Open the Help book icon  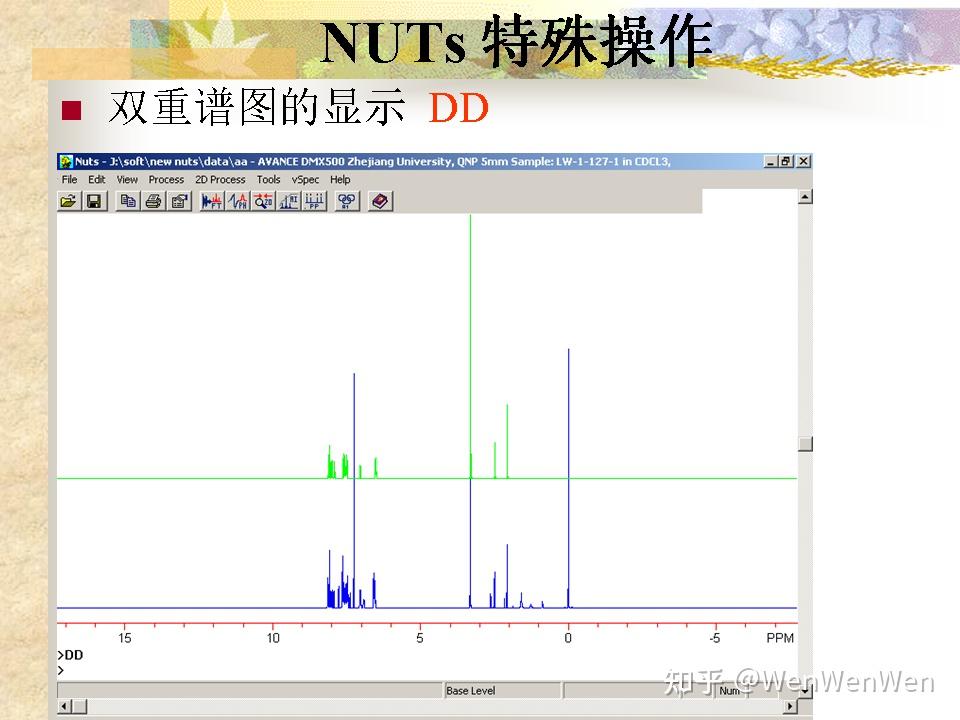[379, 201]
